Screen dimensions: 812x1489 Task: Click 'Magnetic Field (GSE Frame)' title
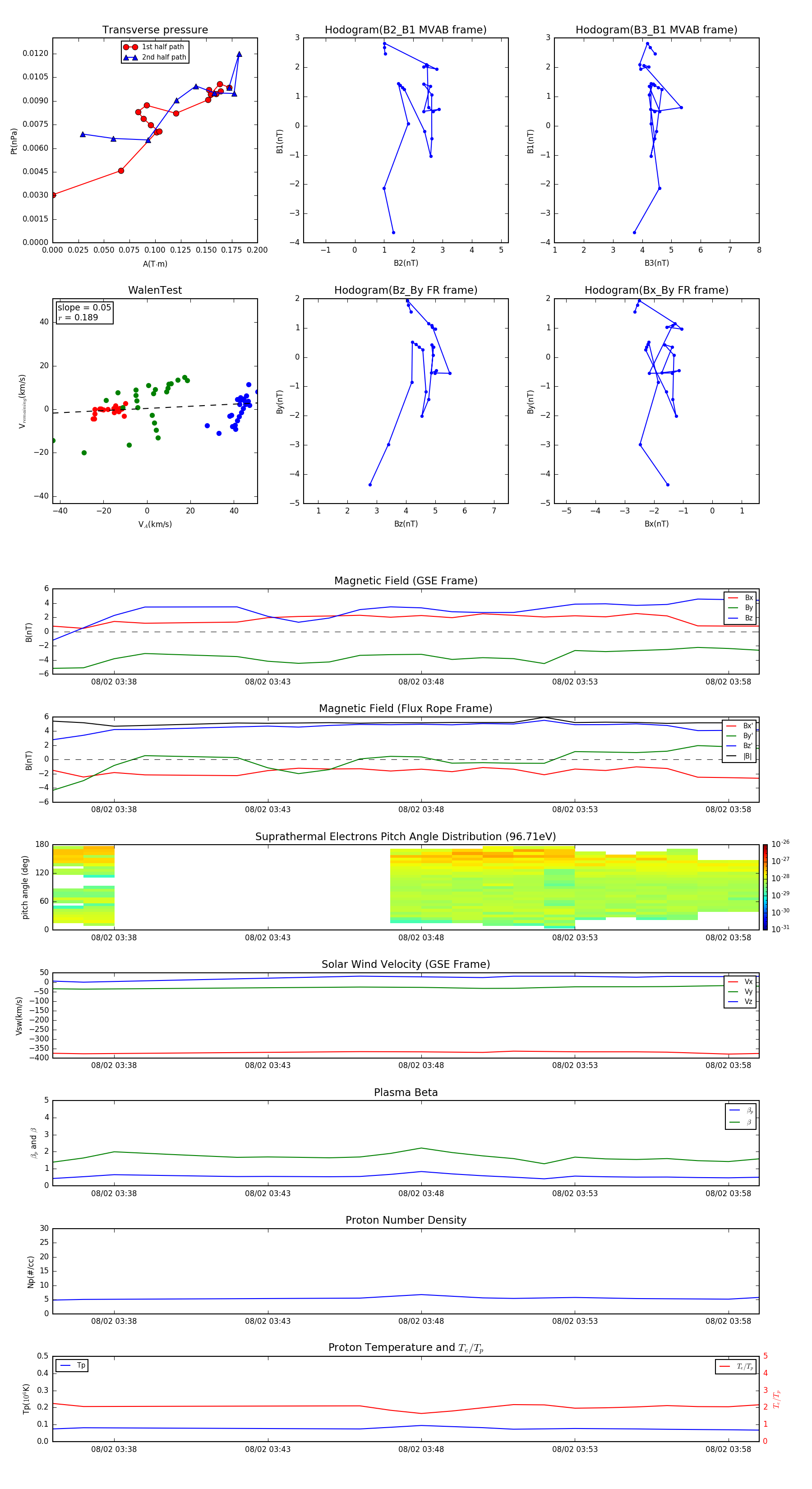coord(406,581)
